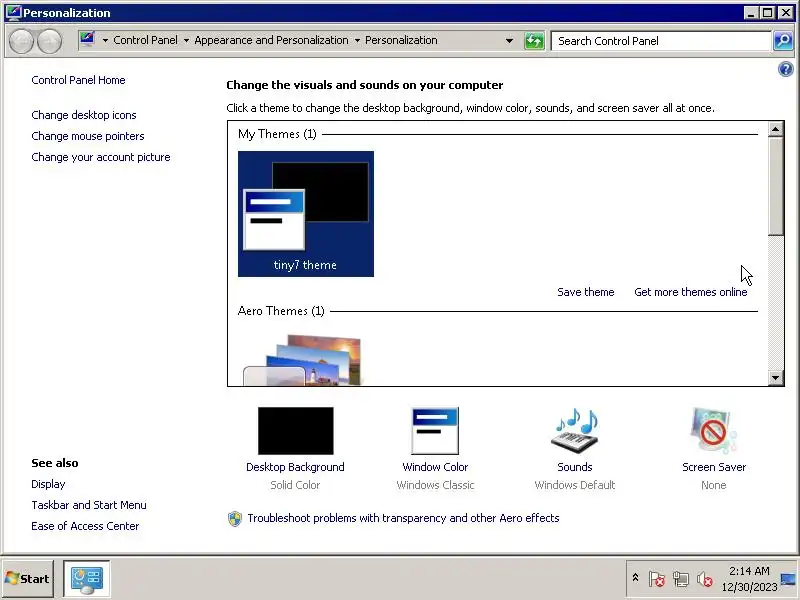Open the network tray icon
Screen dimensions: 800x600
point(681,579)
